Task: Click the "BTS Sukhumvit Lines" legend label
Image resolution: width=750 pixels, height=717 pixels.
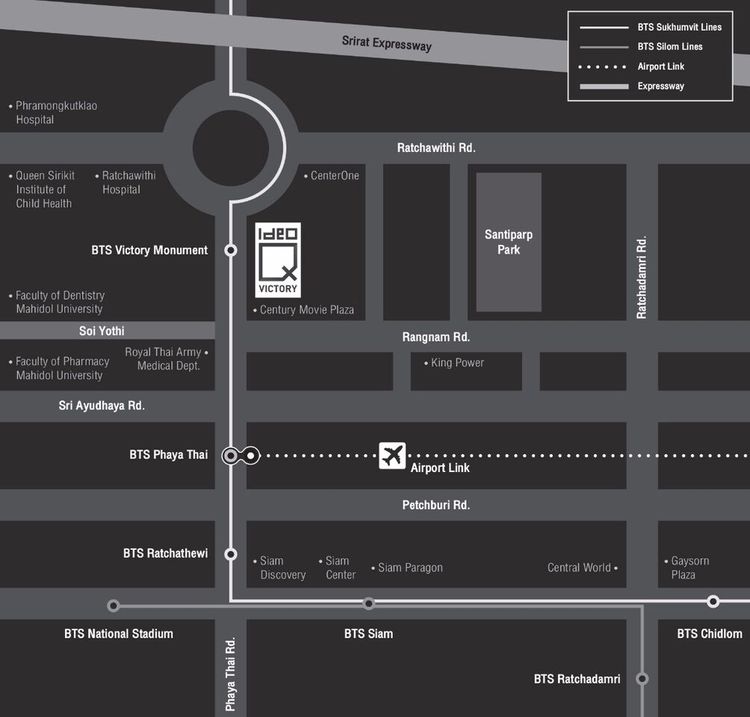Action: [x=679, y=27]
